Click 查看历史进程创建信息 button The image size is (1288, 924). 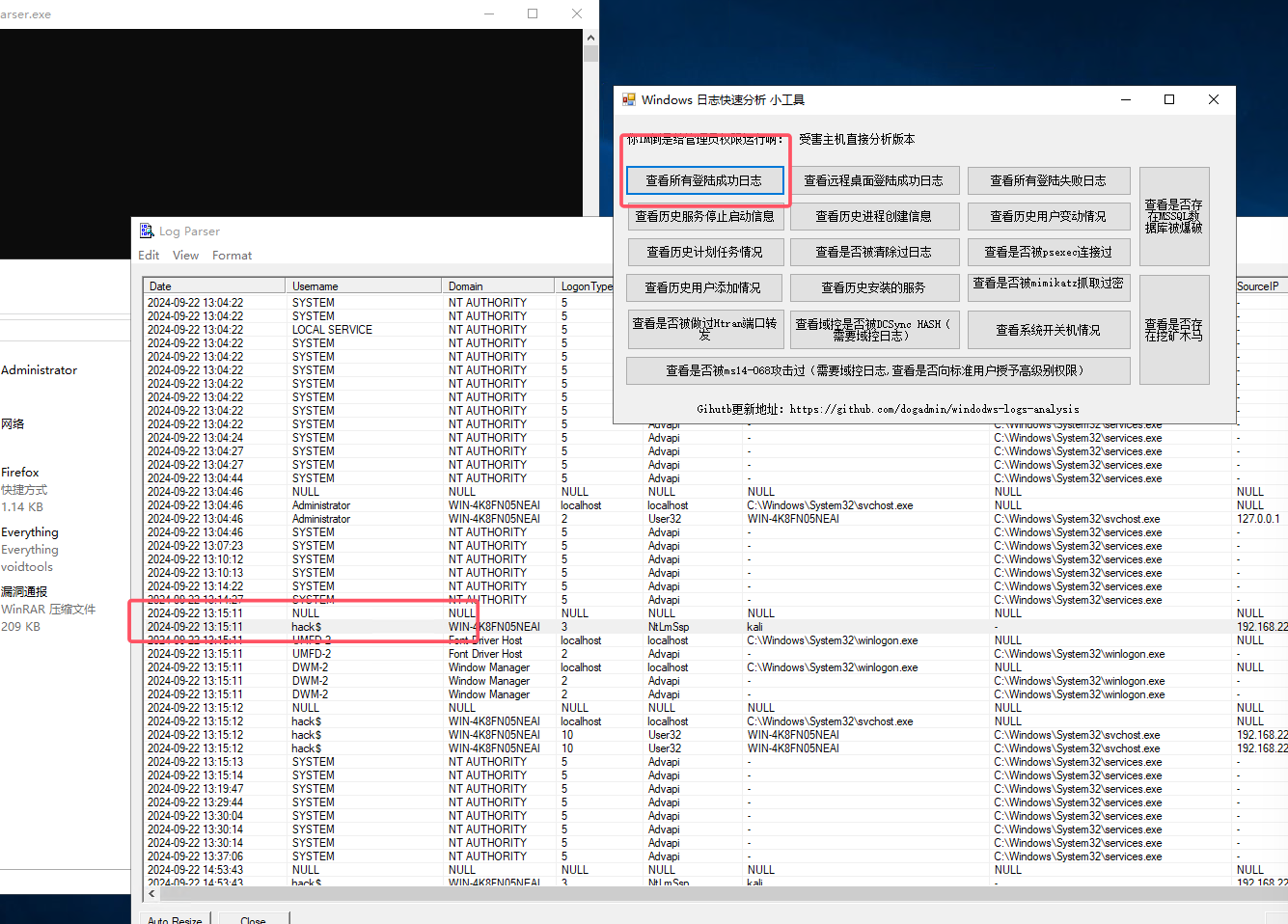[x=874, y=216]
